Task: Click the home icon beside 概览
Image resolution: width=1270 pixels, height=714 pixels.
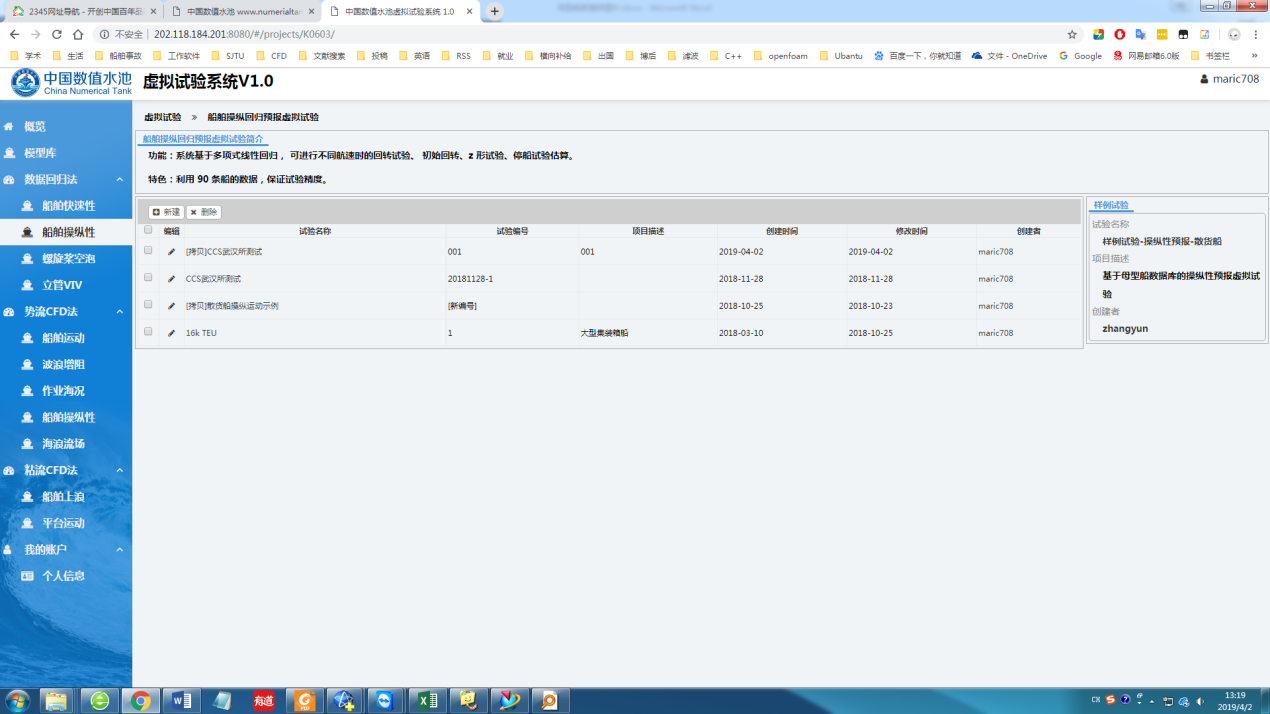Action: 9,127
